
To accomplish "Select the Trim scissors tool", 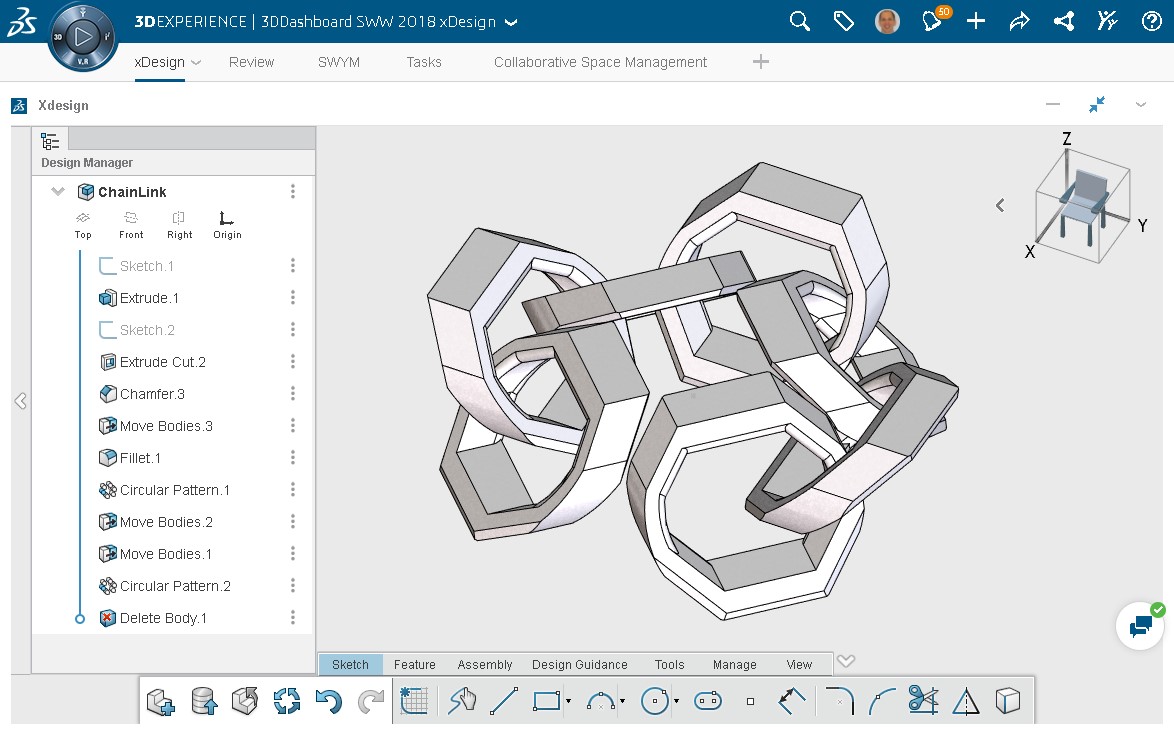I will pos(923,701).
